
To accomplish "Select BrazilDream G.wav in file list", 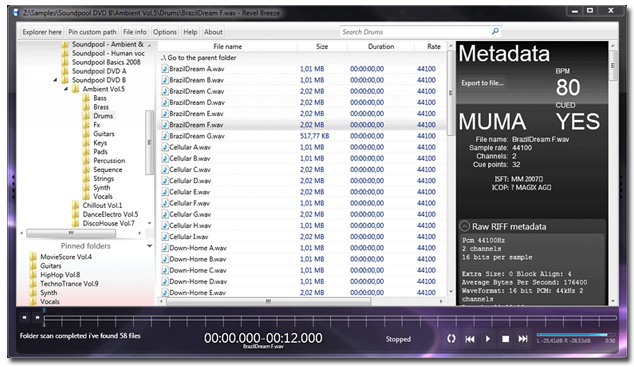I will tap(197, 136).
